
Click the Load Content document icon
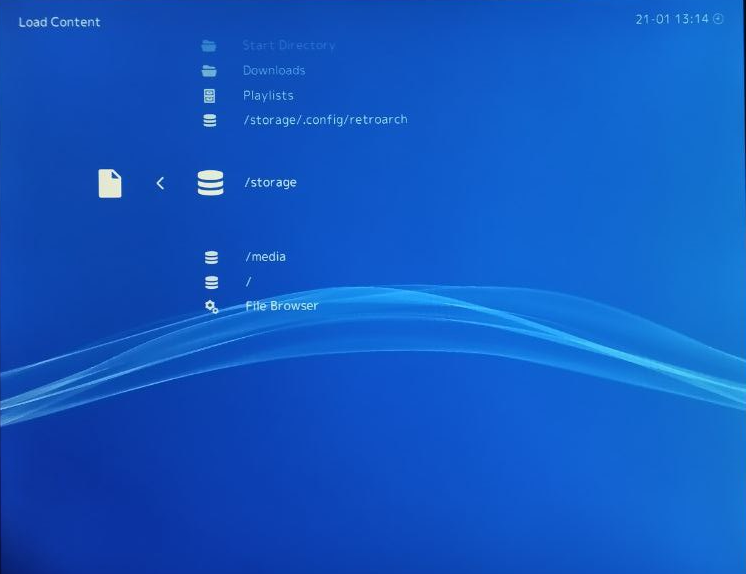[x=110, y=183]
